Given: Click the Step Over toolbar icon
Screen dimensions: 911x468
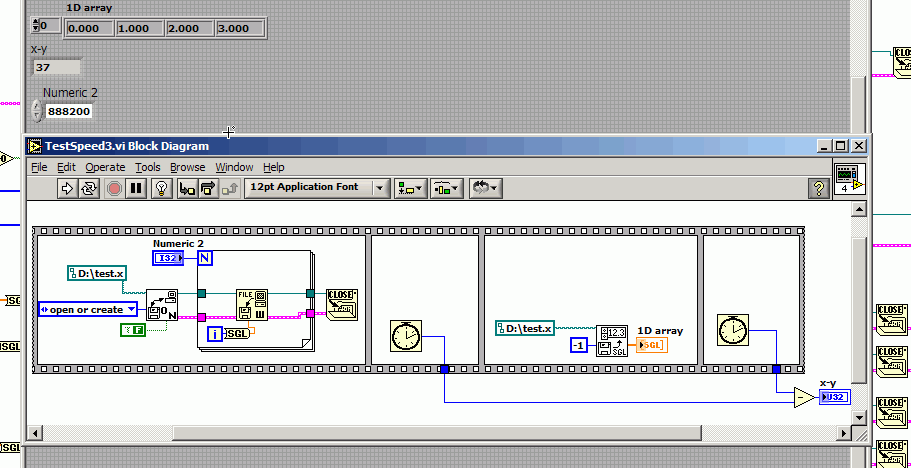Looking at the screenshot, I should [x=208, y=187].
